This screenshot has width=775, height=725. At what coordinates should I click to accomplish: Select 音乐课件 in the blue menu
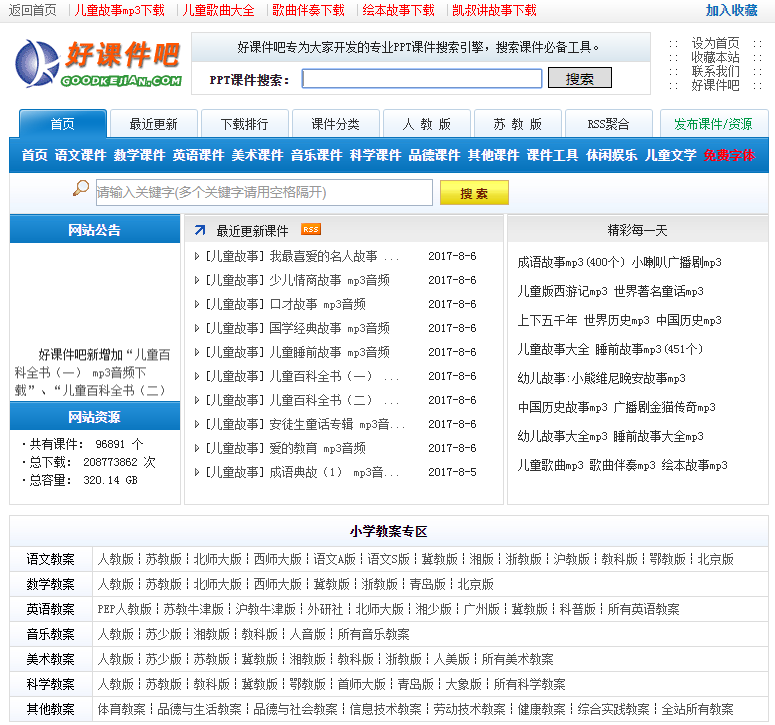pos(316,155)
